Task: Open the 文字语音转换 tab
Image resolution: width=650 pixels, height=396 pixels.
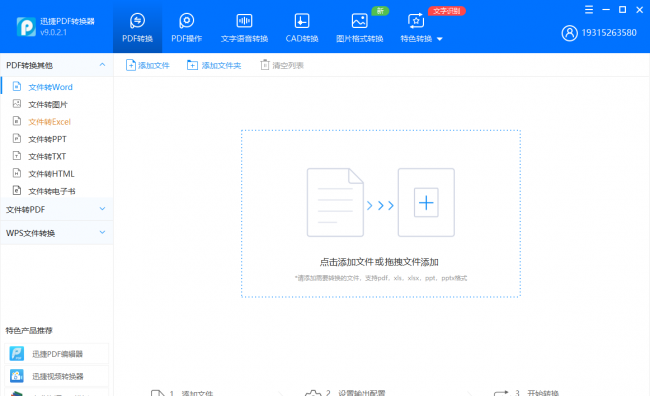Action: (244, 27)
